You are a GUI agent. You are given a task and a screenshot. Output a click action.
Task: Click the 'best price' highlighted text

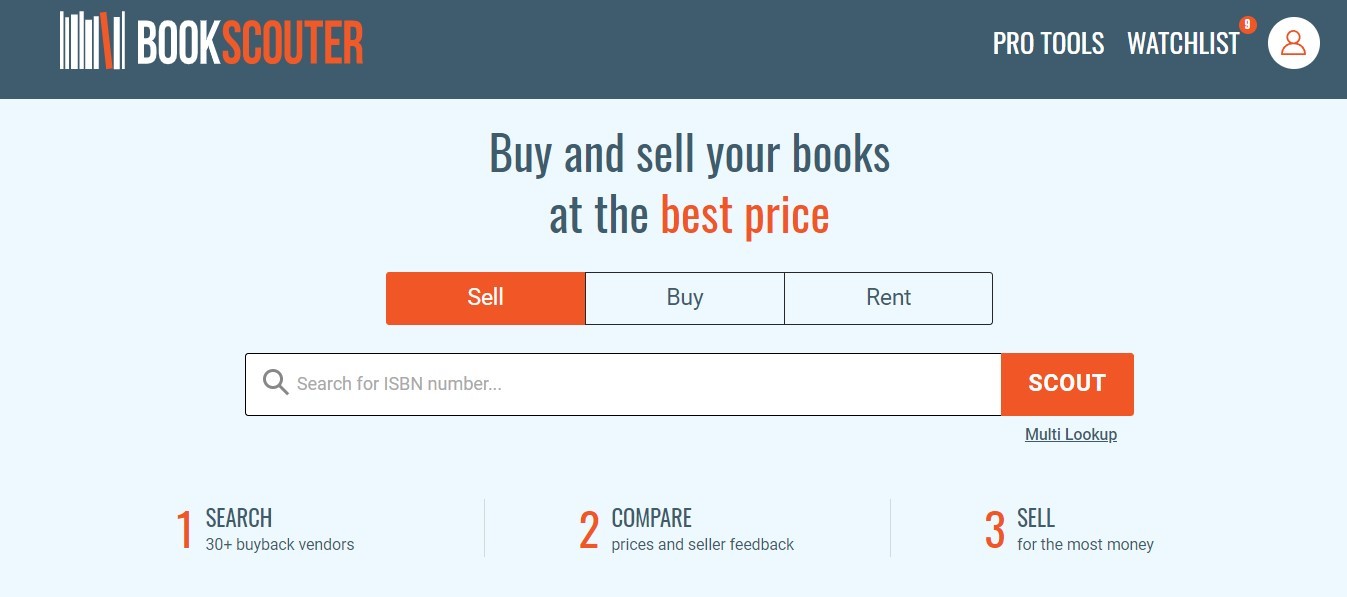[744, 214]
